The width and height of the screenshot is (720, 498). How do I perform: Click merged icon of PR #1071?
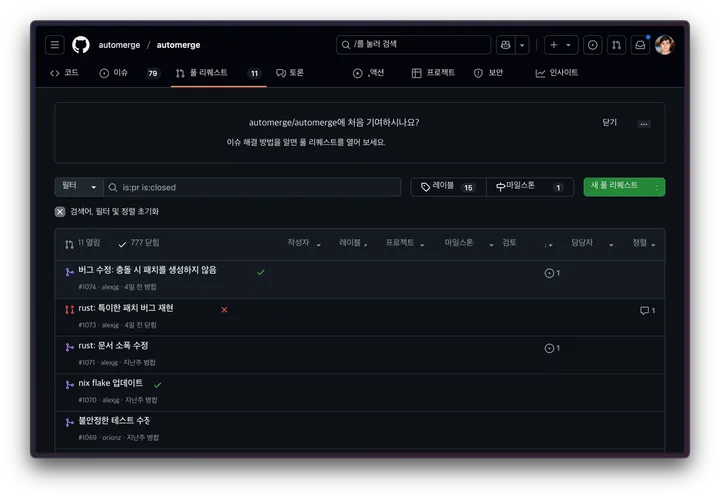tap(69, 347)
